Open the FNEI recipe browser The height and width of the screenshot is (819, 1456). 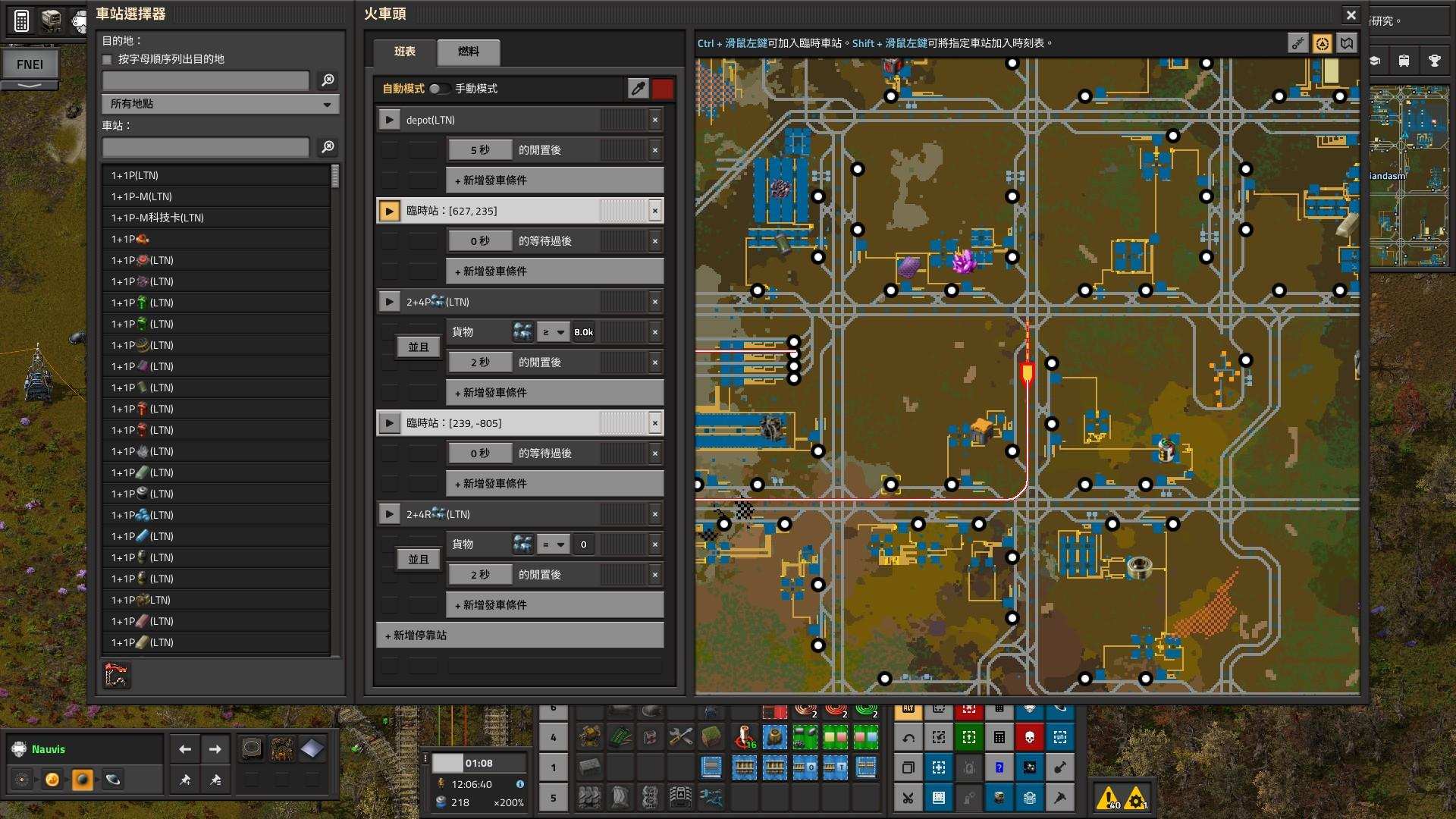click(32, 64)
